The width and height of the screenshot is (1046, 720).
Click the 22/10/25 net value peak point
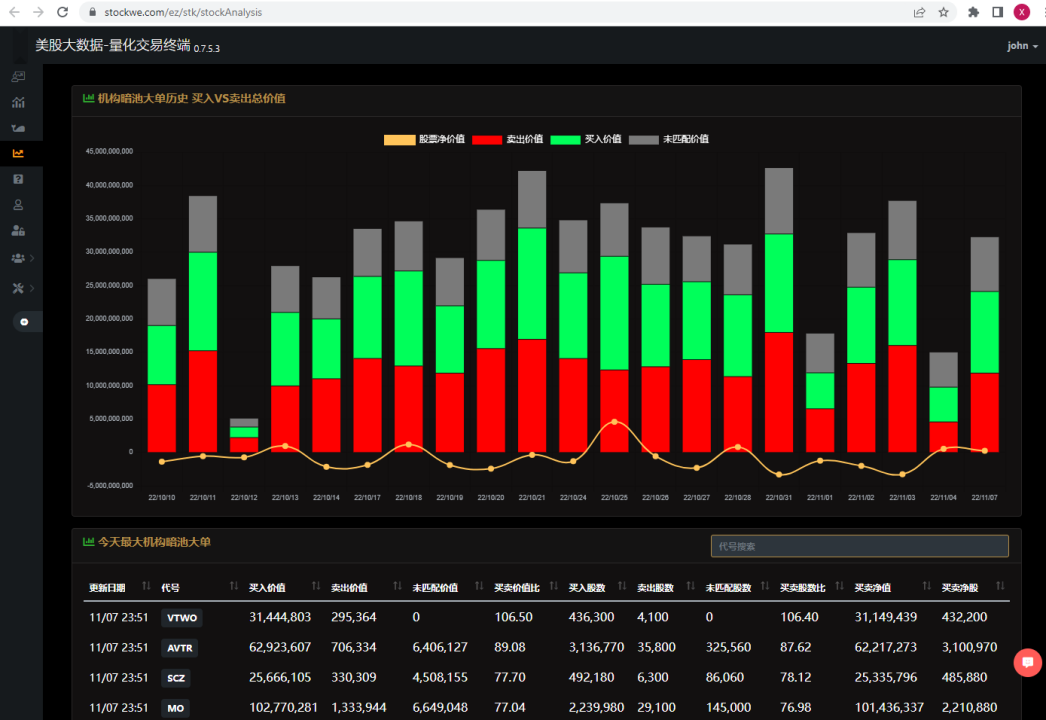[614, 422]
